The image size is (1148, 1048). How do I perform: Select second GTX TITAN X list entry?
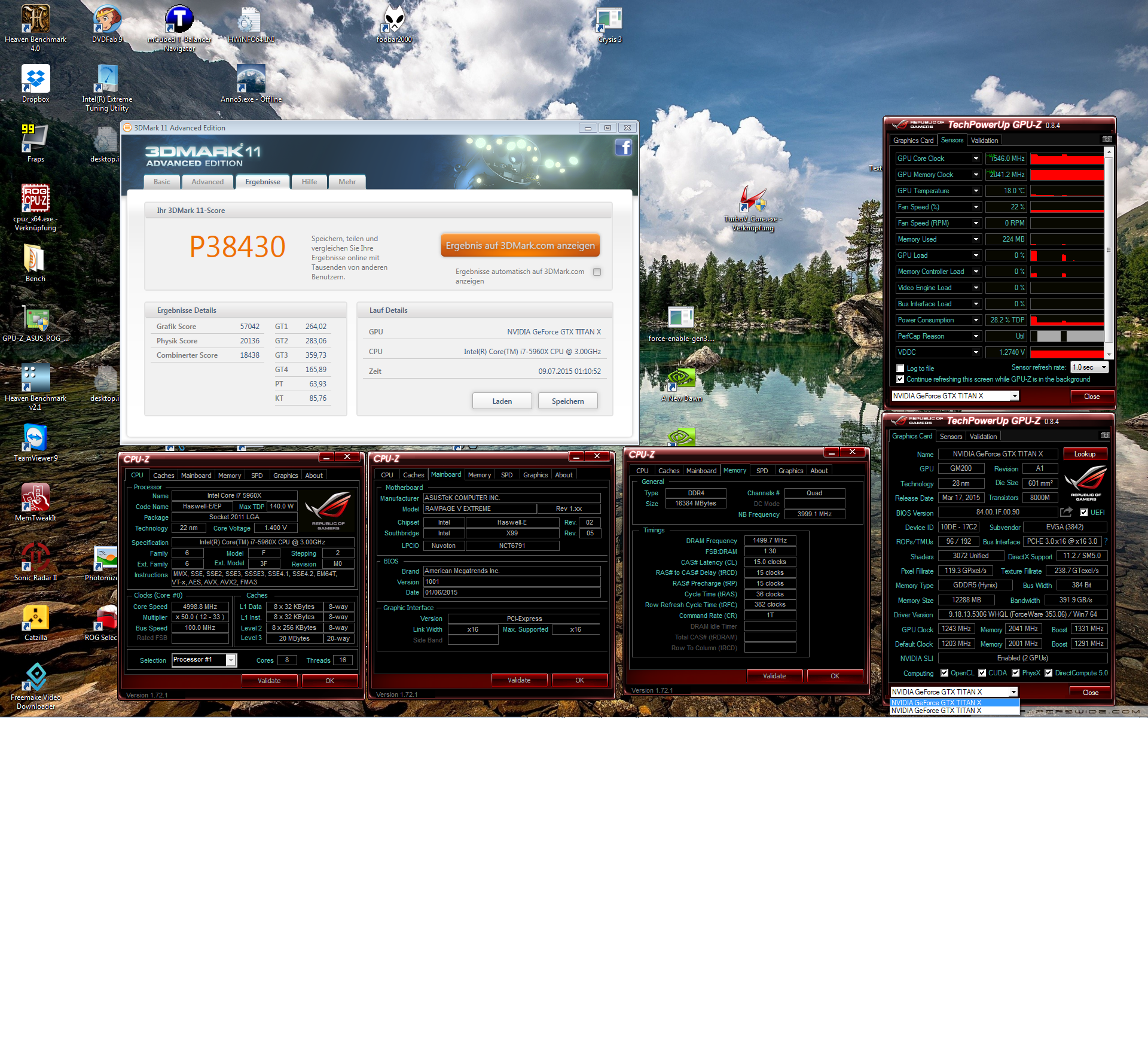[x=954, y=711]
